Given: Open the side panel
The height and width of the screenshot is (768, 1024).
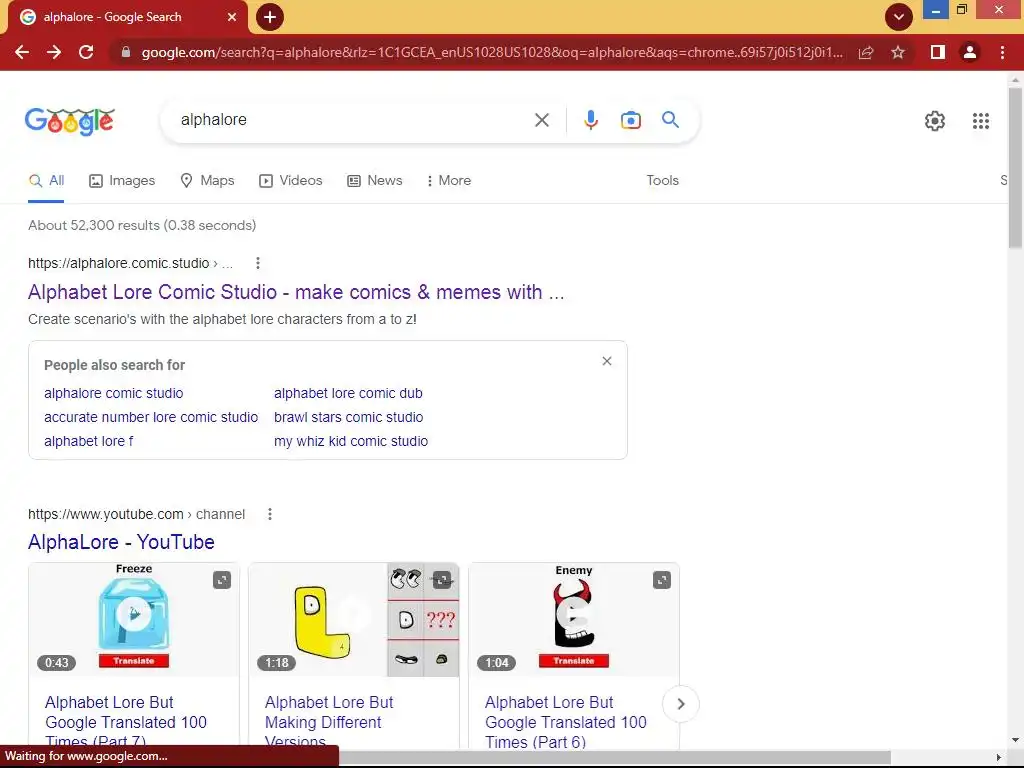Looking at the screenshot, I should tap(937, 52).
